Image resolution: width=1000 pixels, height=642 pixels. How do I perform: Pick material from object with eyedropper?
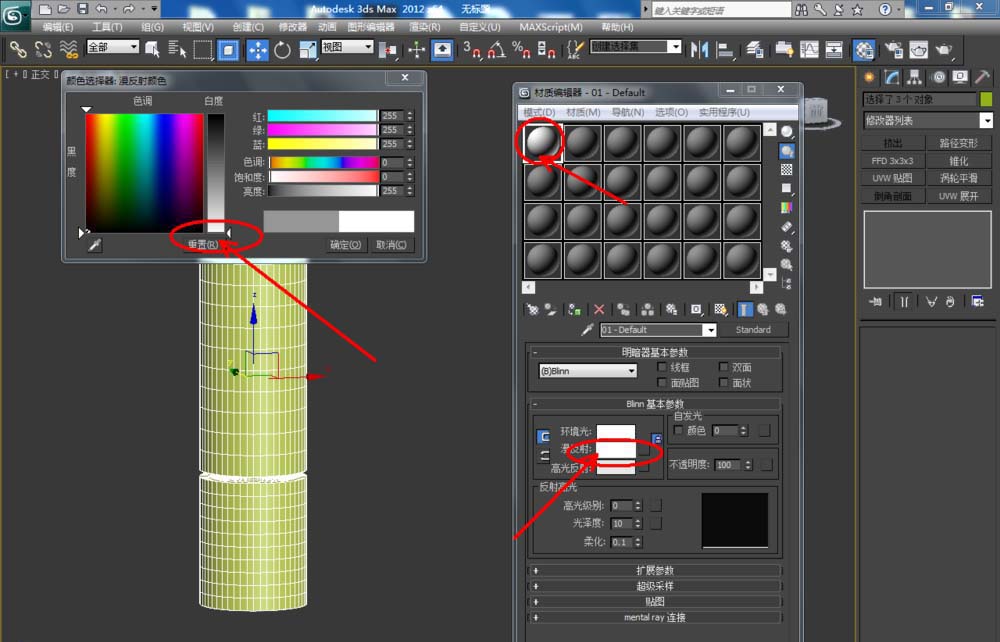(588, 330)
